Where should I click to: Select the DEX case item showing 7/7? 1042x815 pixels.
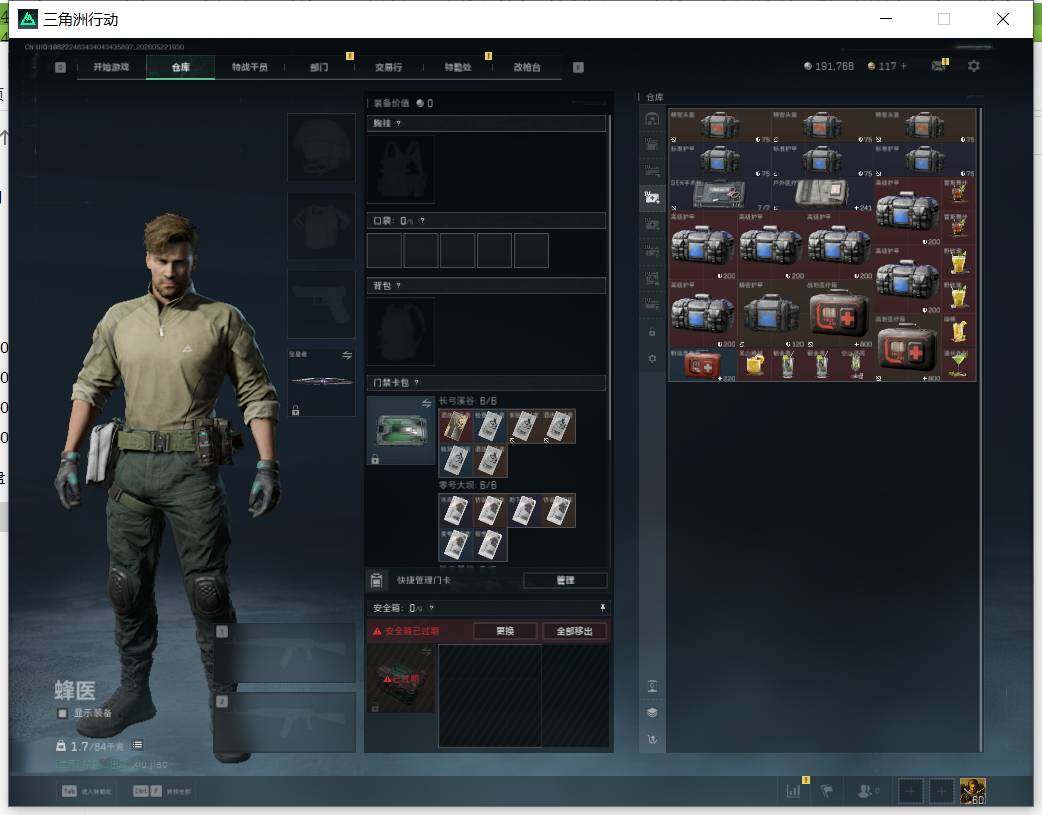720,195
